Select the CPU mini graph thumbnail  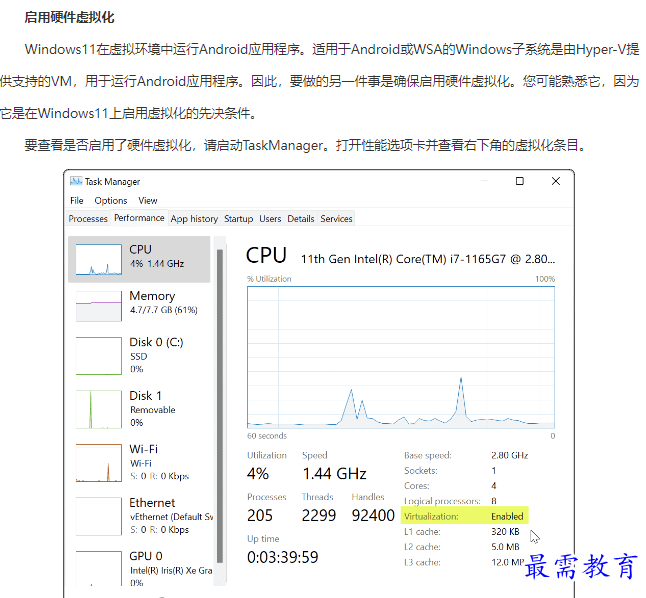(x=99, y=260)
